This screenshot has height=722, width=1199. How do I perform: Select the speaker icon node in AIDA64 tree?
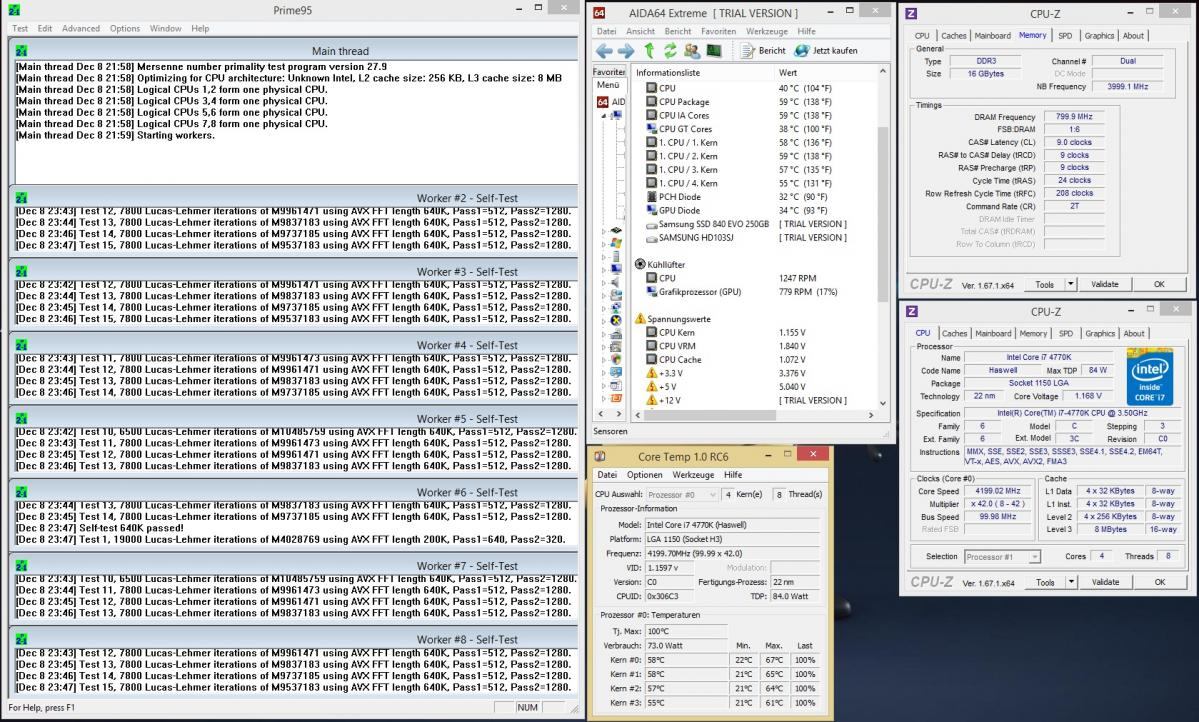tap(616, 282)
